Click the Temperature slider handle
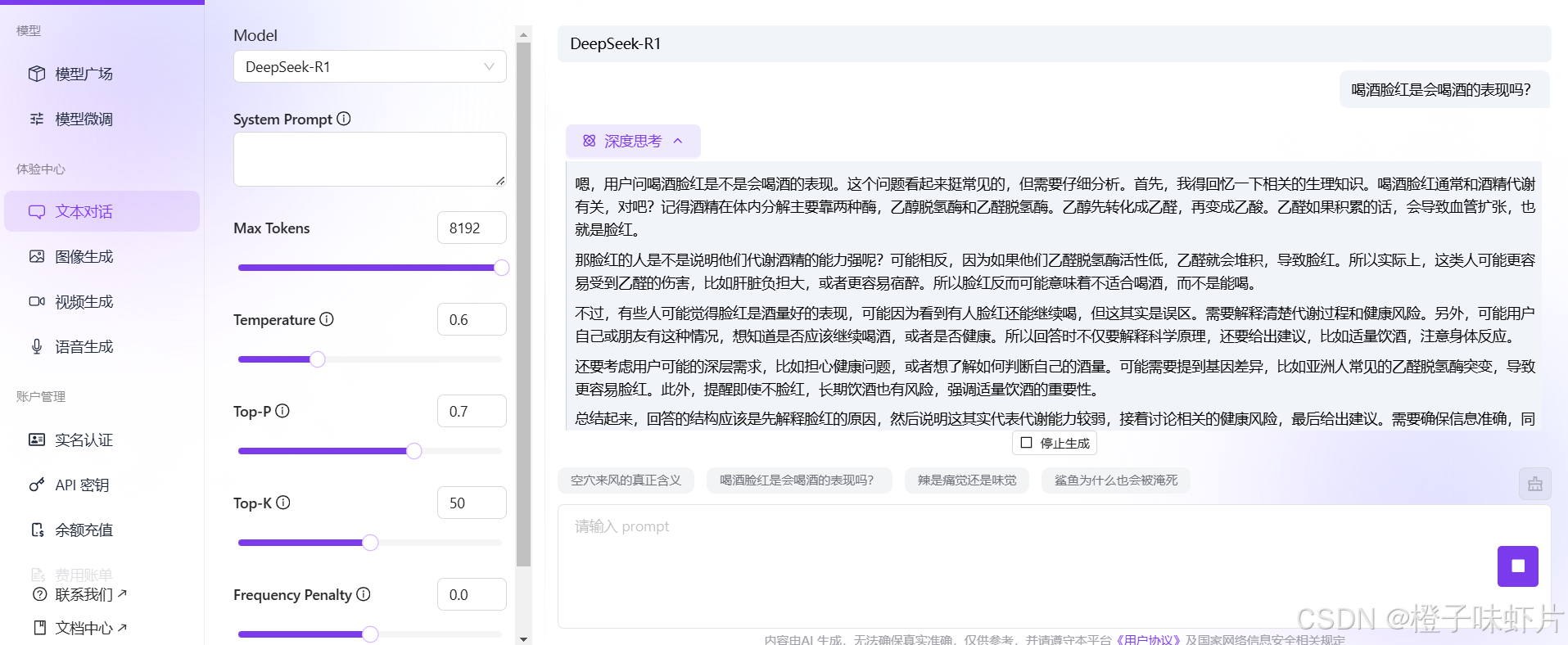1568x645 pixels. [x=318, y=359]
